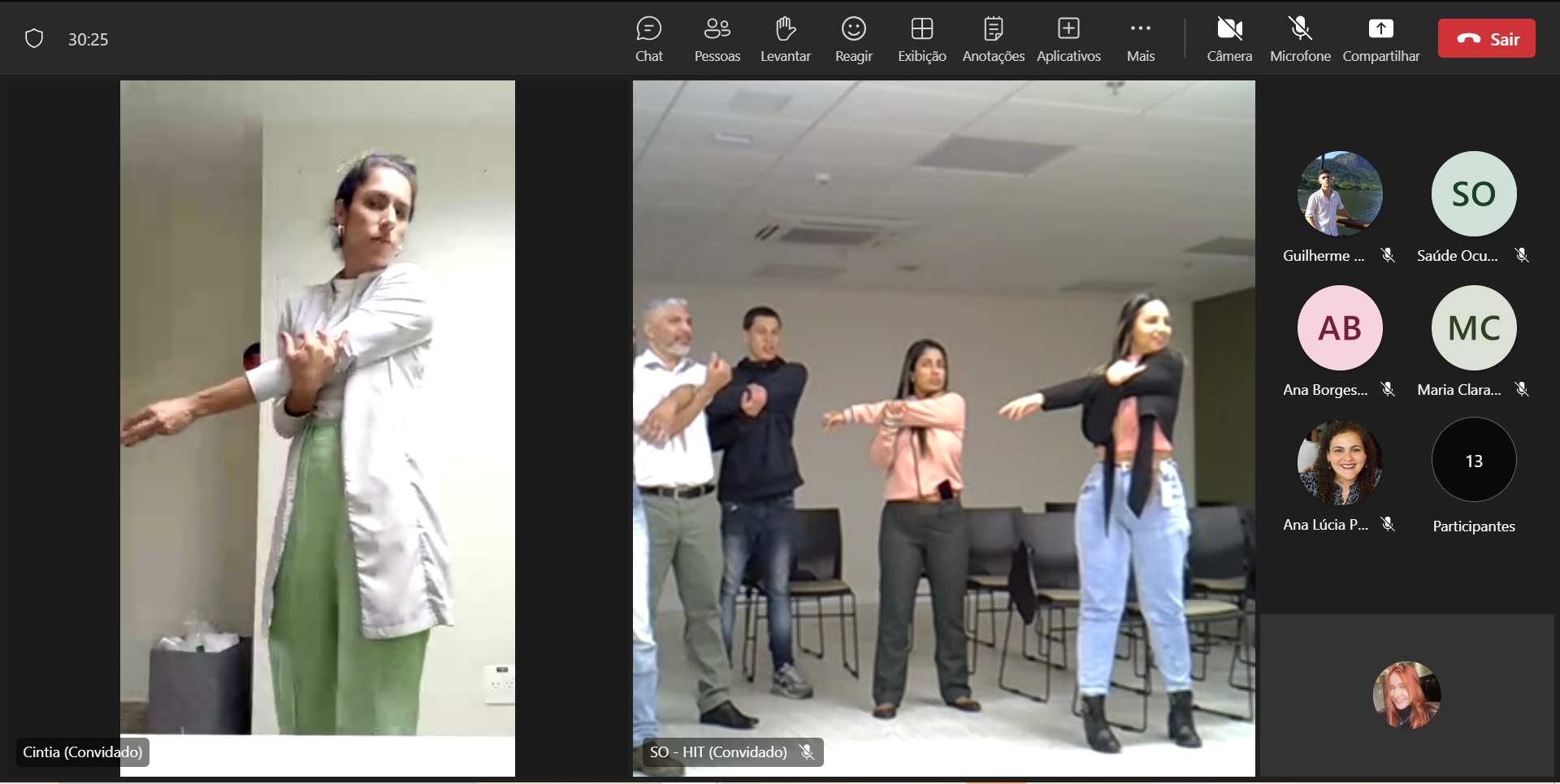Turn on the Câmera
This screenshot has height=784, width=1560.
click(1228, 39)
